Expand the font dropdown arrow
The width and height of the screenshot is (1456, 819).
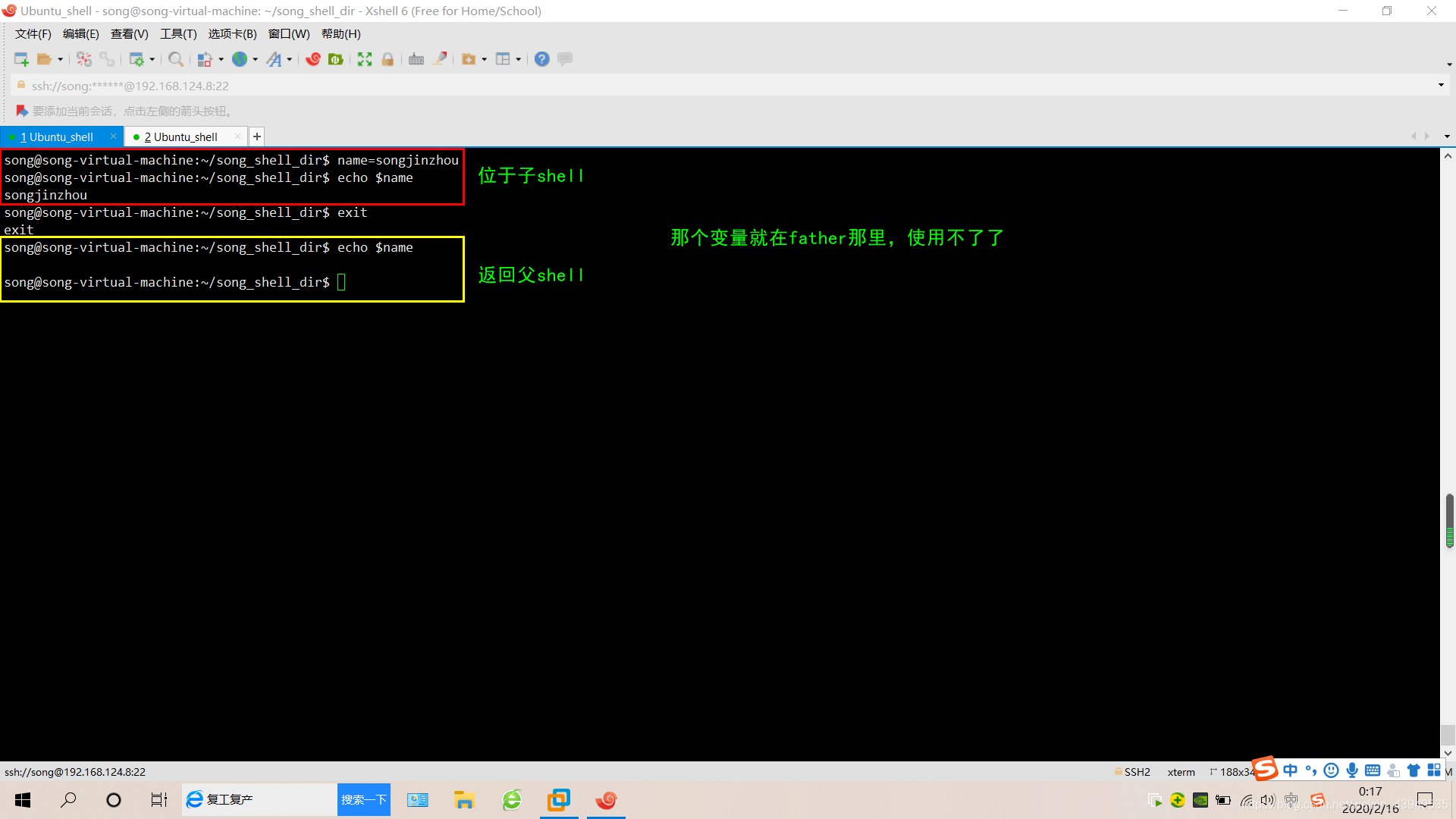(x=290, y=59)
